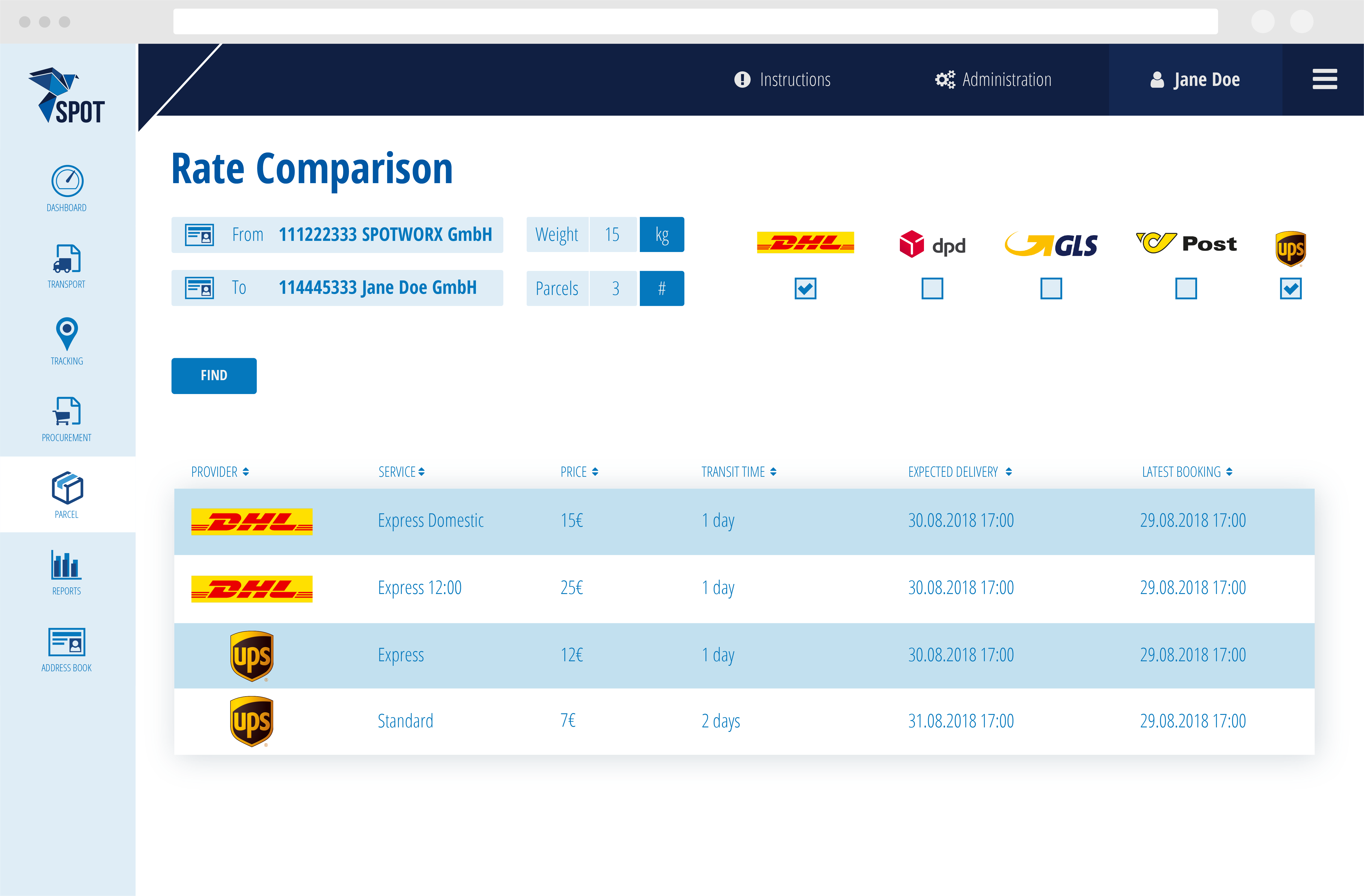
Task: Click the To field 114445333 Jane Doe GmbH
Action: (x=337, y=288)
